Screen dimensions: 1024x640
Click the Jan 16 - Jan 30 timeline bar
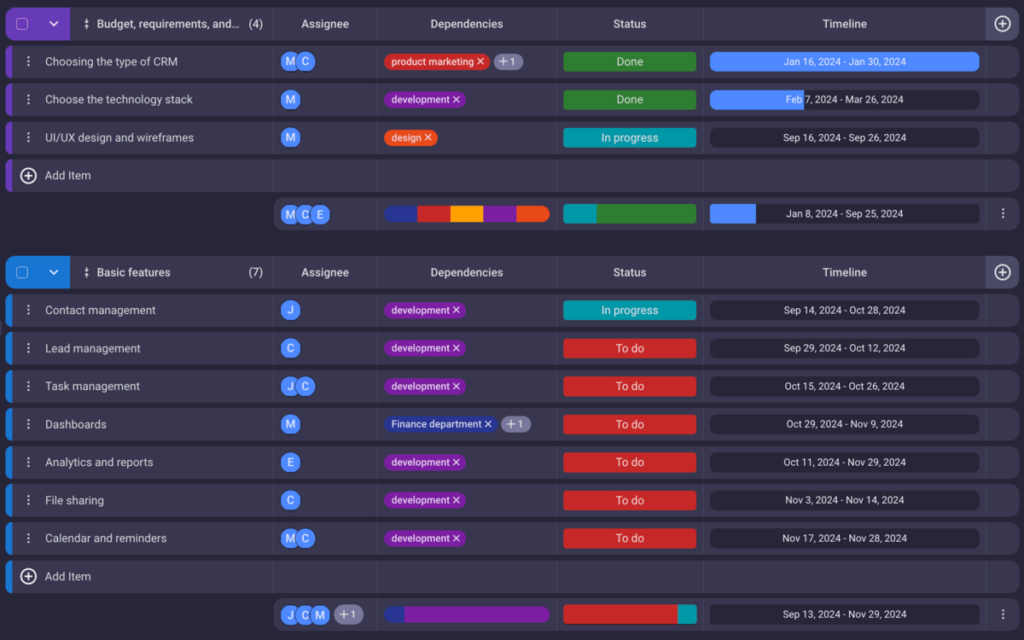click(x=844, y=62)
